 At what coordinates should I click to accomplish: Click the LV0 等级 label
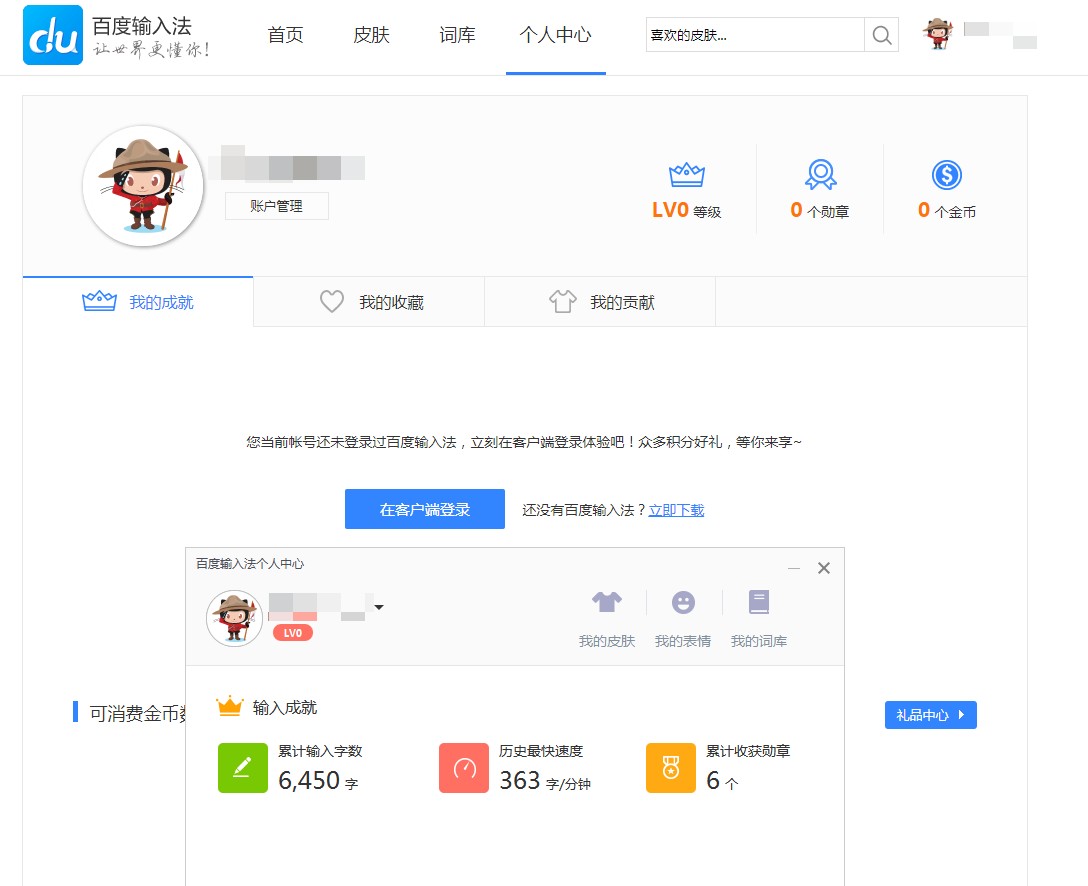(x=686, y=210)
